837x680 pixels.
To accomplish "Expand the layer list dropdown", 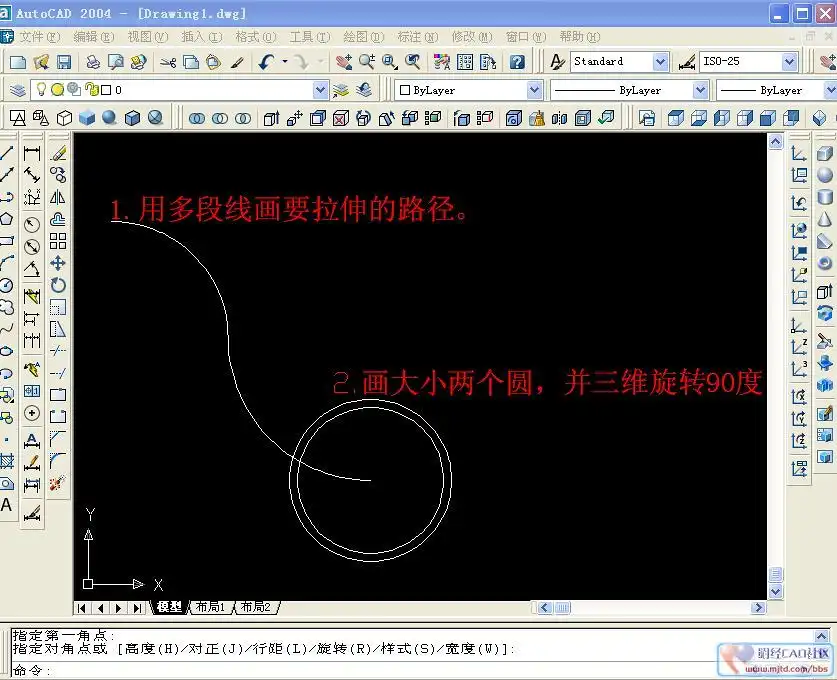I will point(320,90).
